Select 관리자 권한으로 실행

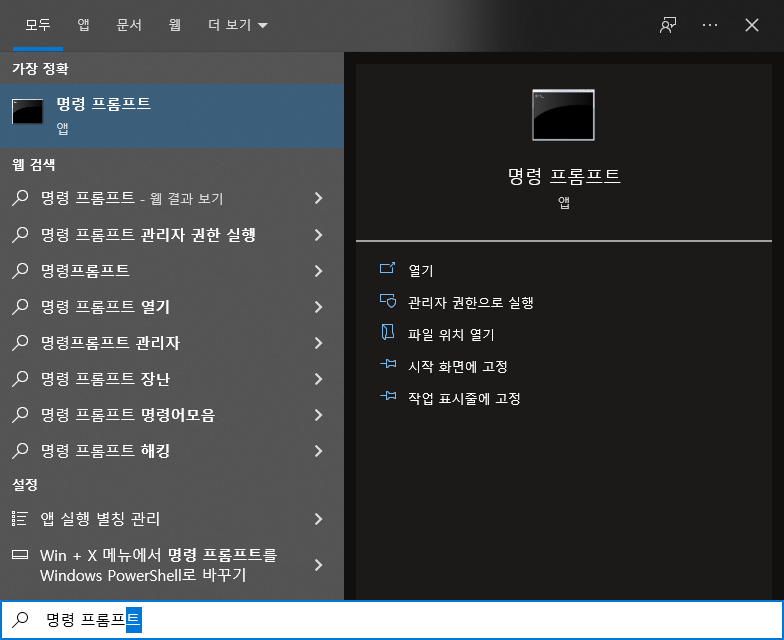tap(470, 302)
